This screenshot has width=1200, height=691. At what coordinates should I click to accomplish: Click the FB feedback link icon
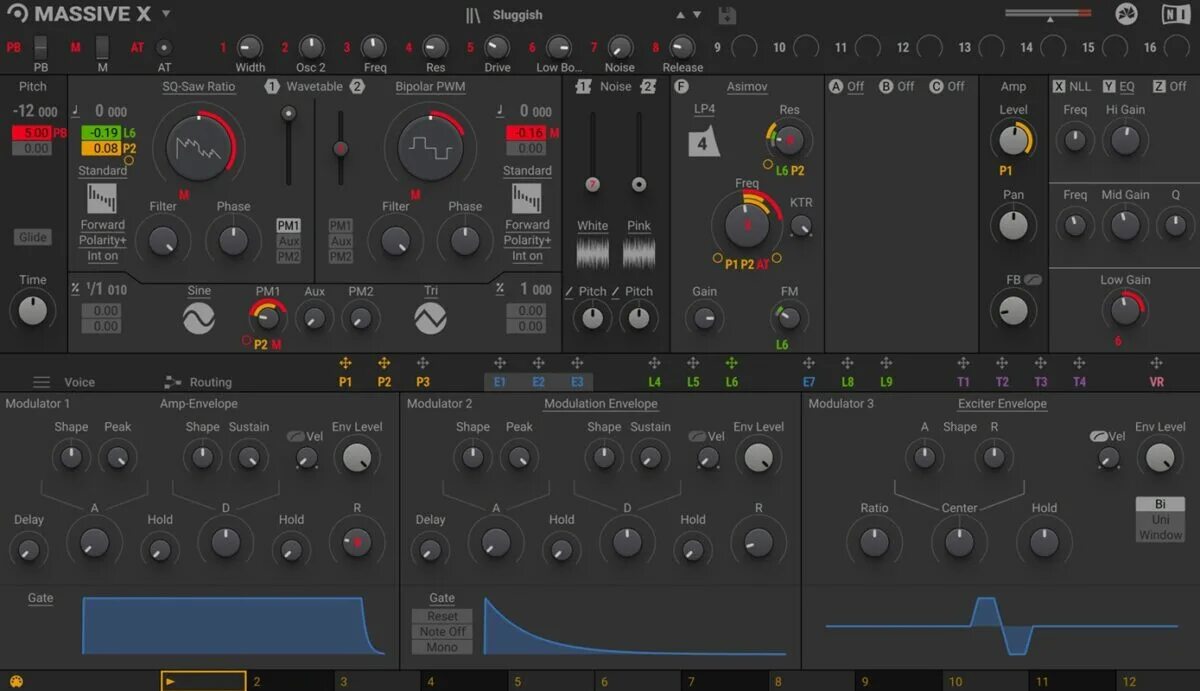point(1033,280)
